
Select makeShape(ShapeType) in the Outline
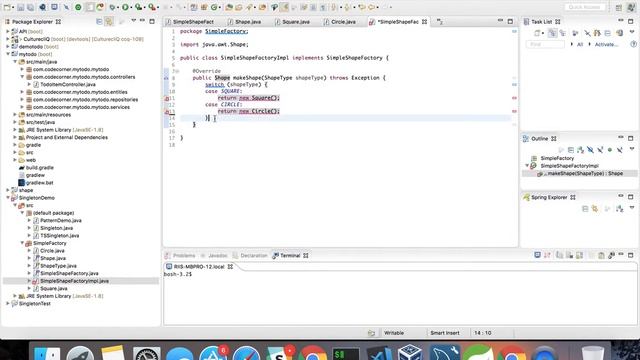point(585,173)
